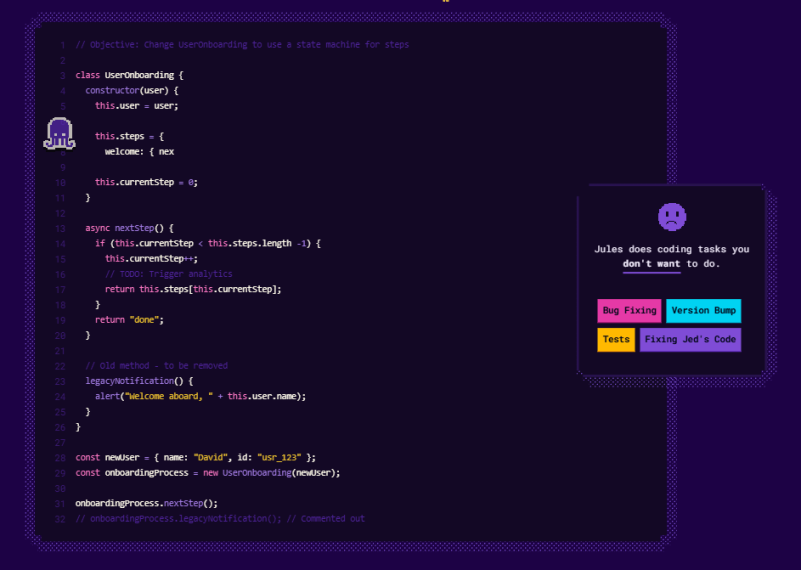Click "return this.steps[this.currentStep];" line
Viewport: 801px width, 570px height.
tap(193, 290)
